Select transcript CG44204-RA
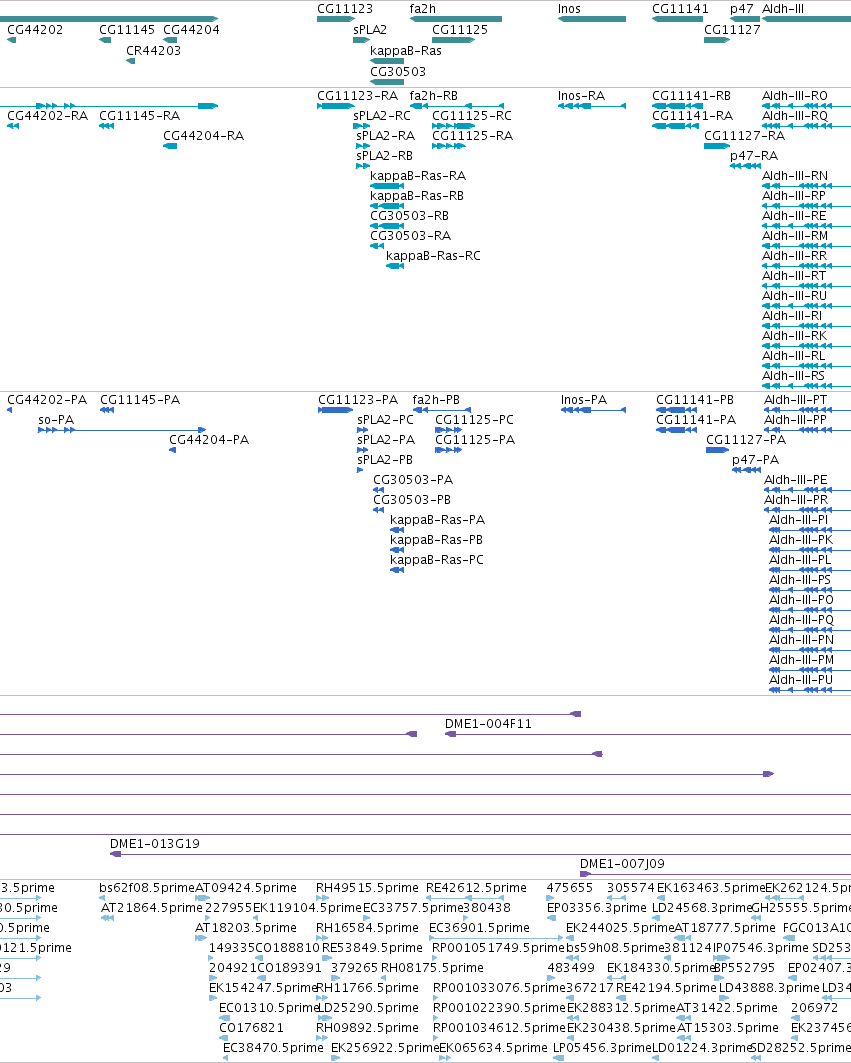851x1063 pixels. (x=203, y=136)
